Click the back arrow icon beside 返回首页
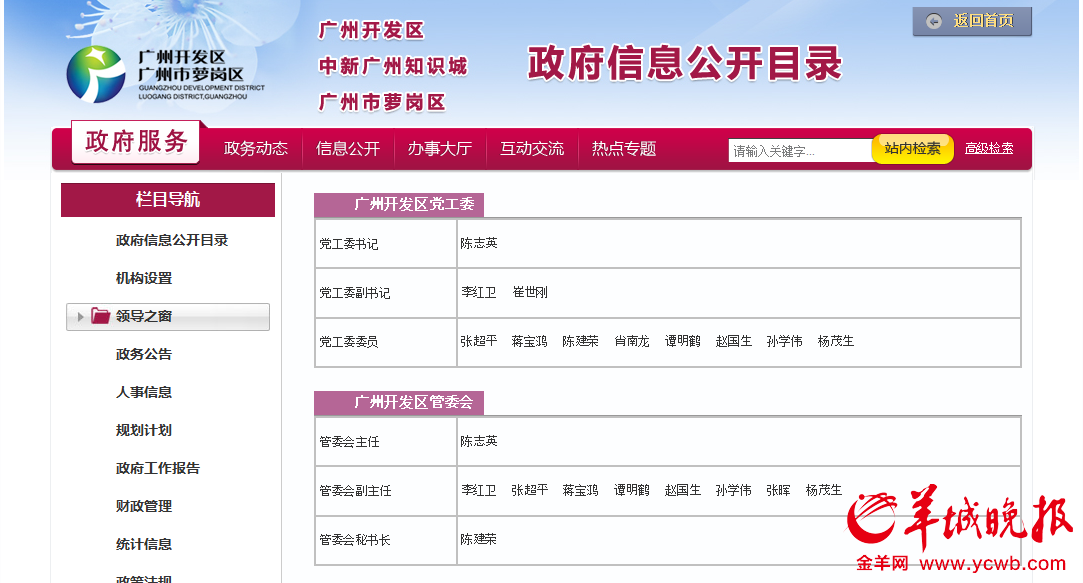1083x583 pixels. (x=934, y=21)
